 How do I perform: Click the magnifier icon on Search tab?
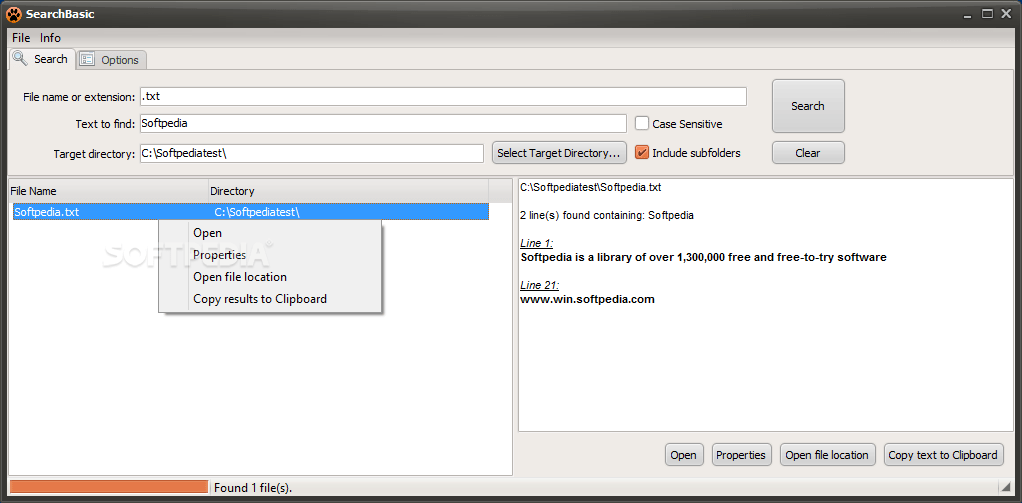pos(20,58)
